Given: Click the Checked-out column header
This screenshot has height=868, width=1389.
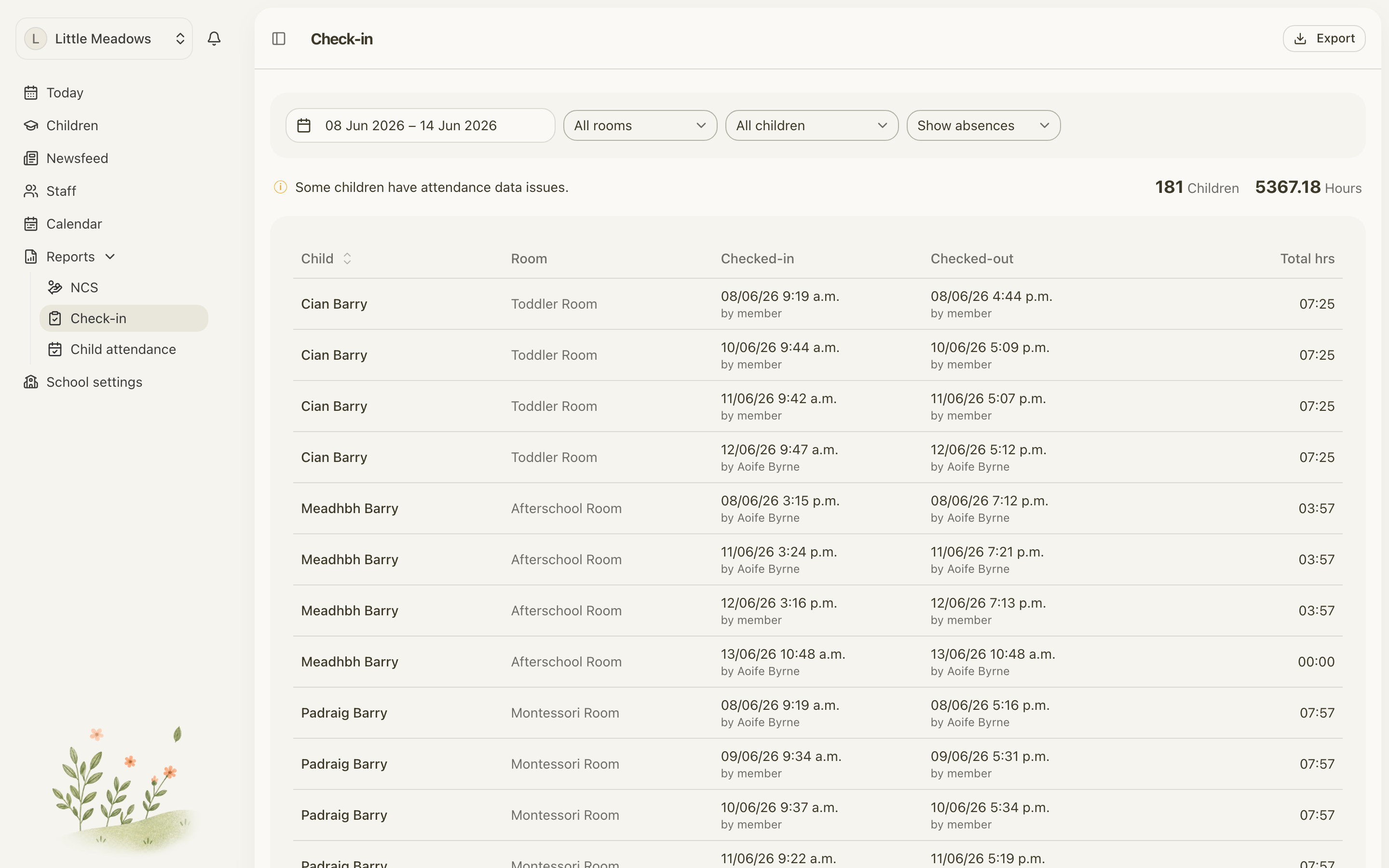Looking at the screenshot, I should [972, 258].
